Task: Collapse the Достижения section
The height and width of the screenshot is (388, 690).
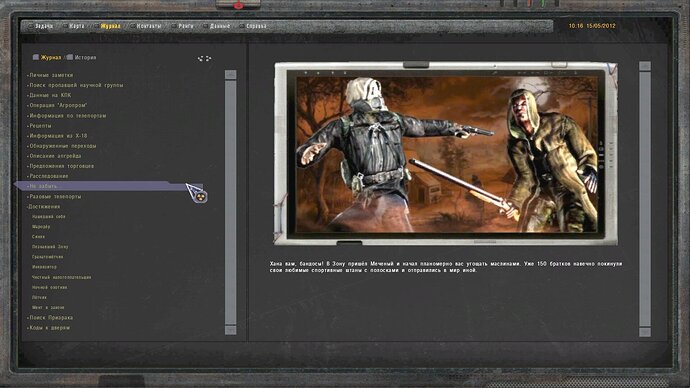Action: click(44, 207)
